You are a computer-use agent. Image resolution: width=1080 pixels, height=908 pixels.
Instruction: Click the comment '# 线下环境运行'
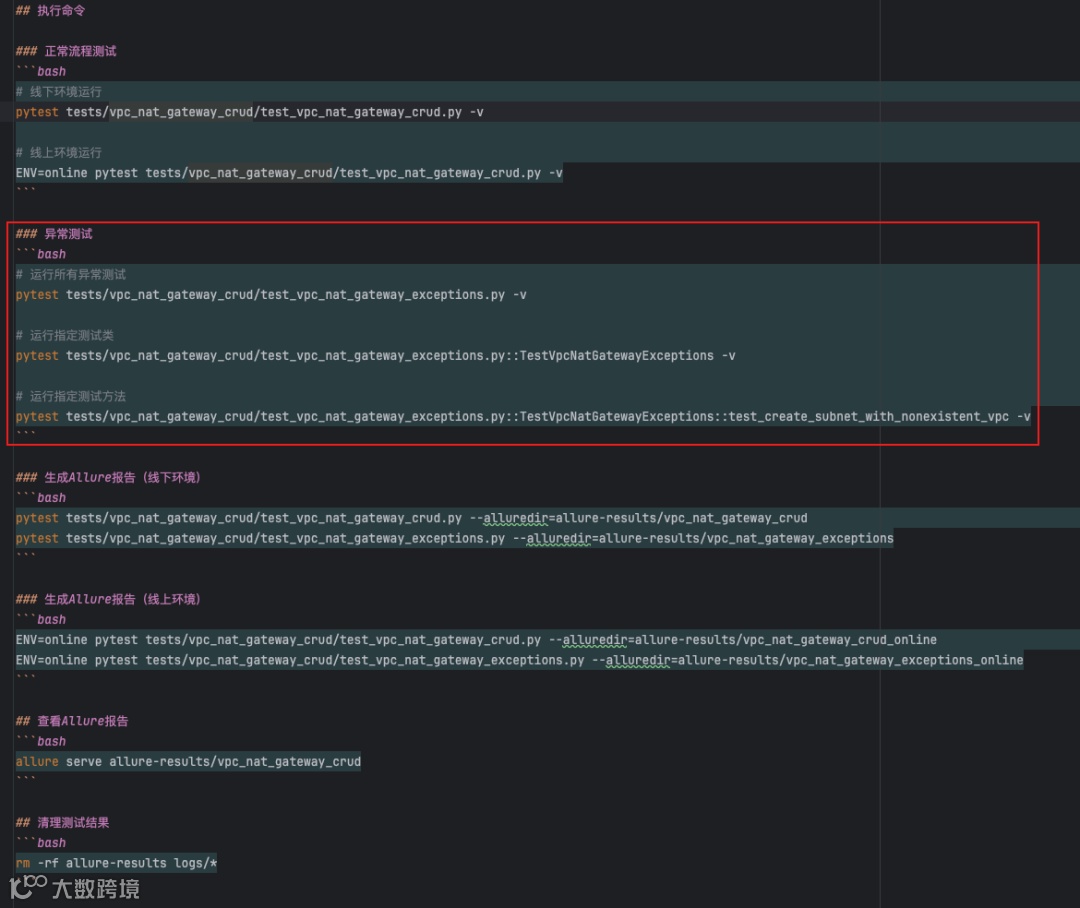59,92
